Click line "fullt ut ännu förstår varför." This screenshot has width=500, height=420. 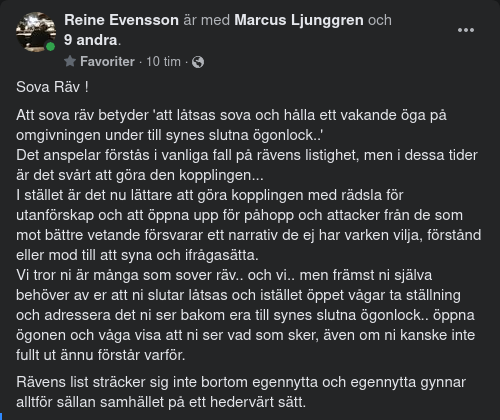coord(100,355)
